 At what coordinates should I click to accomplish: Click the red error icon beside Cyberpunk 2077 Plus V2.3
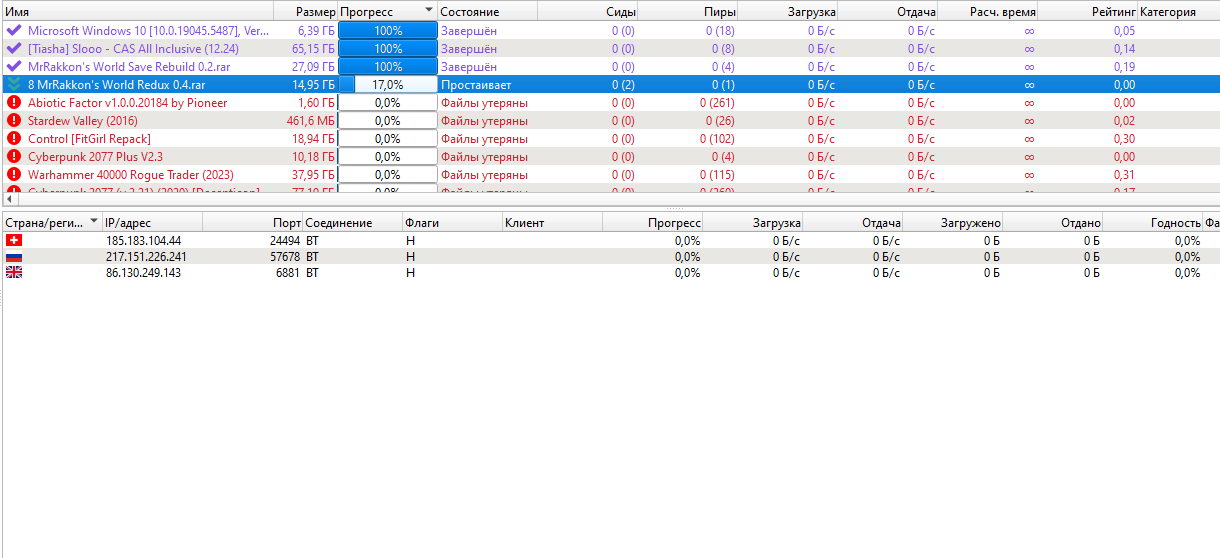(14, 157)
